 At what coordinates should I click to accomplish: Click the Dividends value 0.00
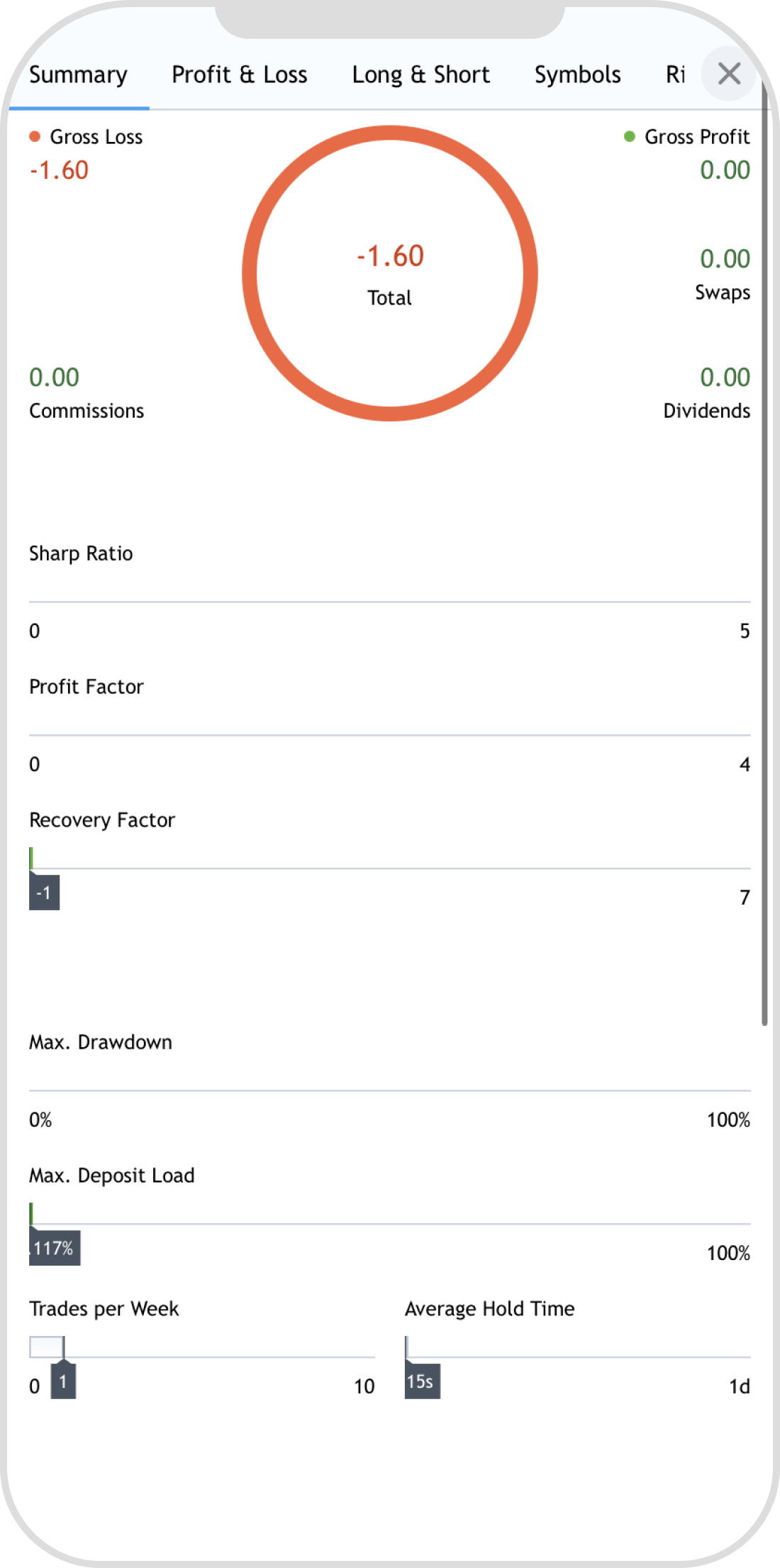coord(725,377)
